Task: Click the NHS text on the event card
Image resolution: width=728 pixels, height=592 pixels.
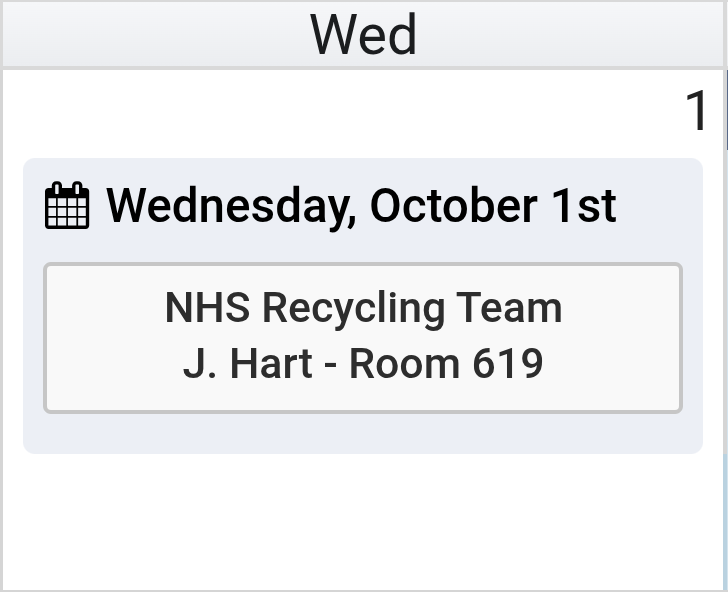Action: click(x=207, y=308)
